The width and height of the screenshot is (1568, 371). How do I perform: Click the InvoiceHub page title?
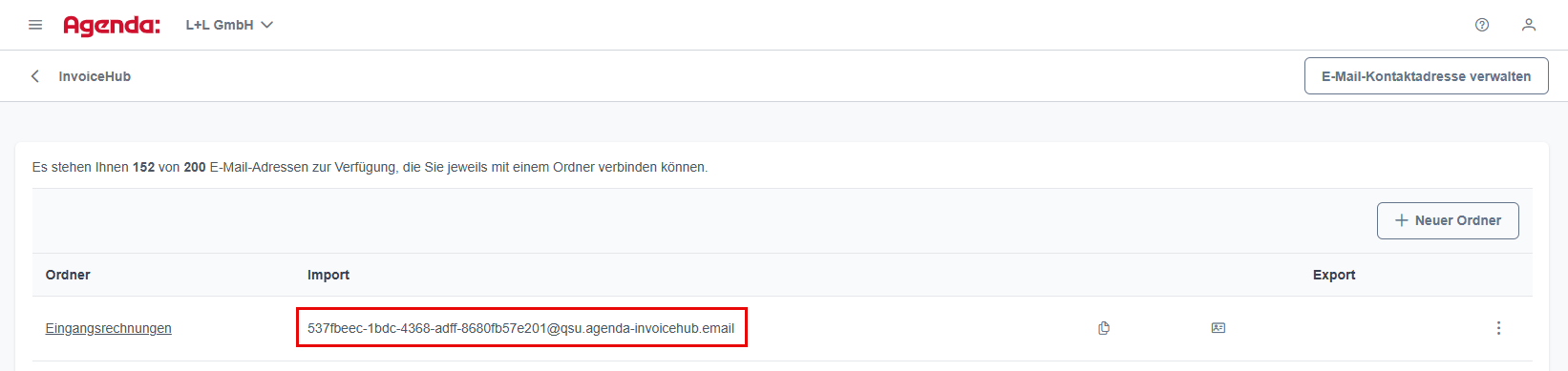(95, 76)
